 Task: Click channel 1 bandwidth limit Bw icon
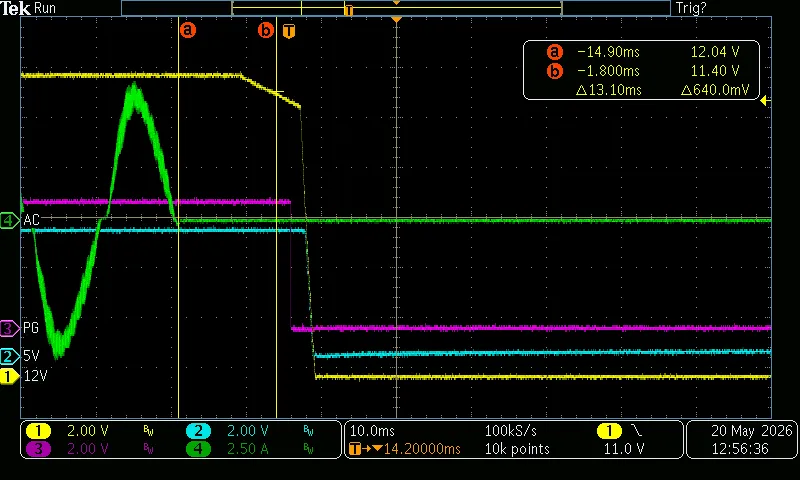148,432
